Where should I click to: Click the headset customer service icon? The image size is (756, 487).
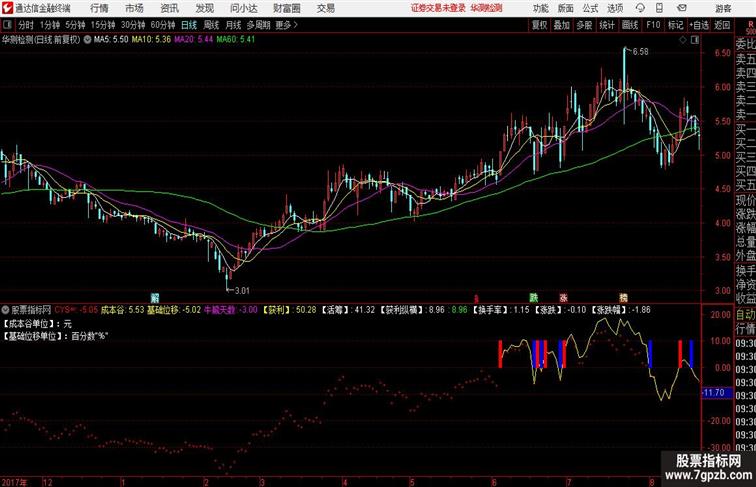click(x=640, y=8)
